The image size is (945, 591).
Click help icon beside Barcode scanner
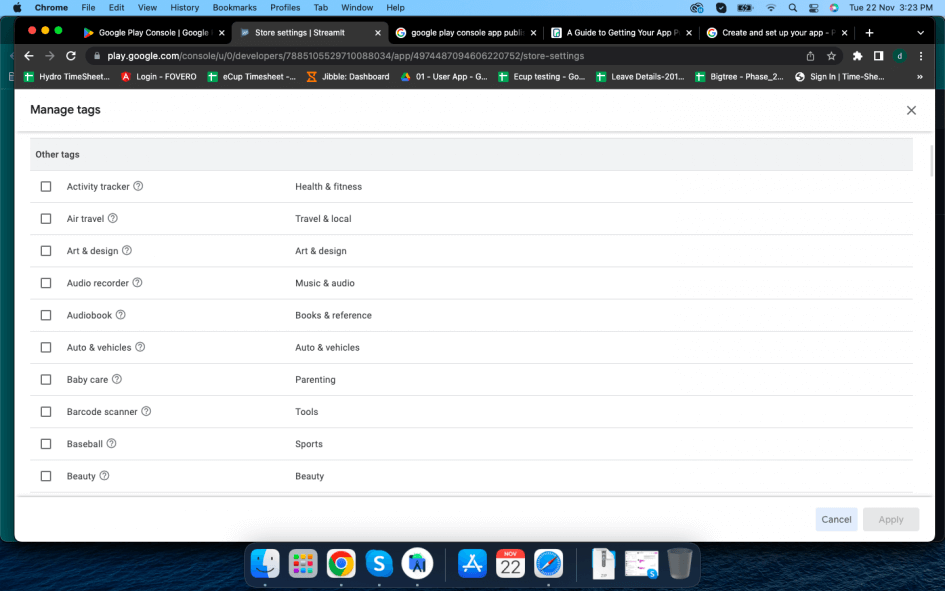pos(146,411)
